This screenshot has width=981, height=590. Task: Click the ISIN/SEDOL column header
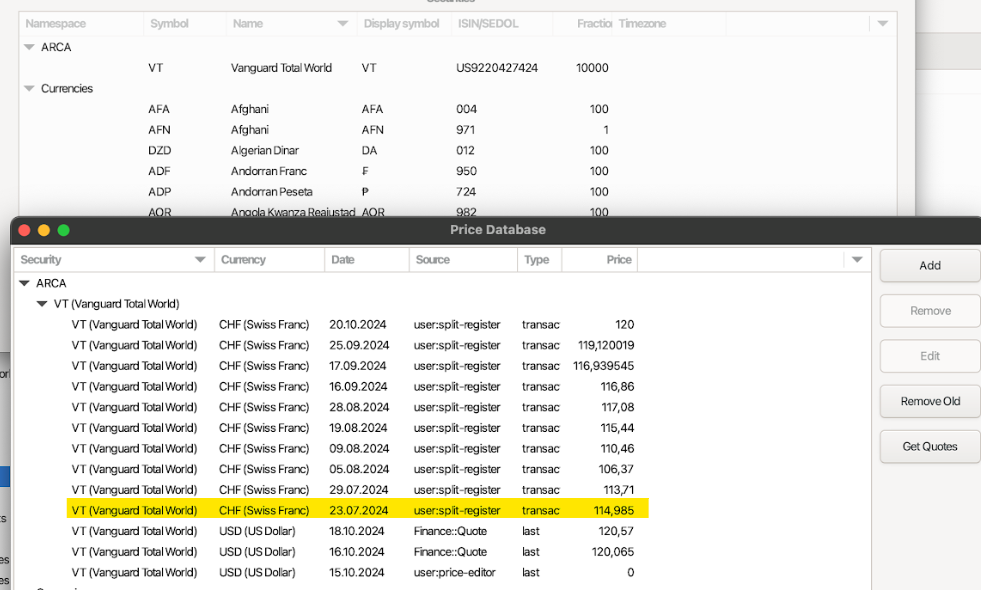[x=502, y=24]
